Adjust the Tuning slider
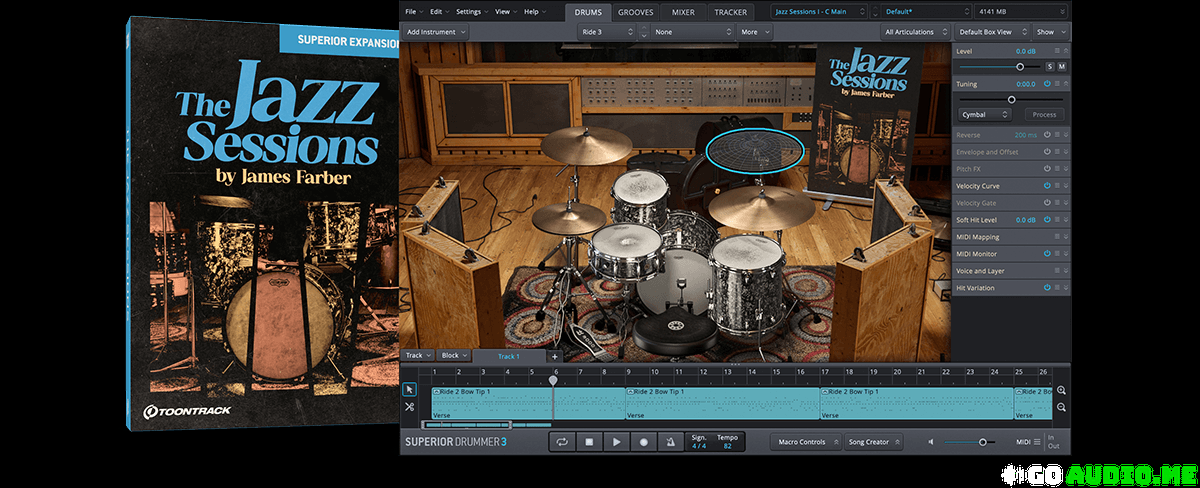The width and height of the screenshot is (1200, 488). tap(1011, 99)
